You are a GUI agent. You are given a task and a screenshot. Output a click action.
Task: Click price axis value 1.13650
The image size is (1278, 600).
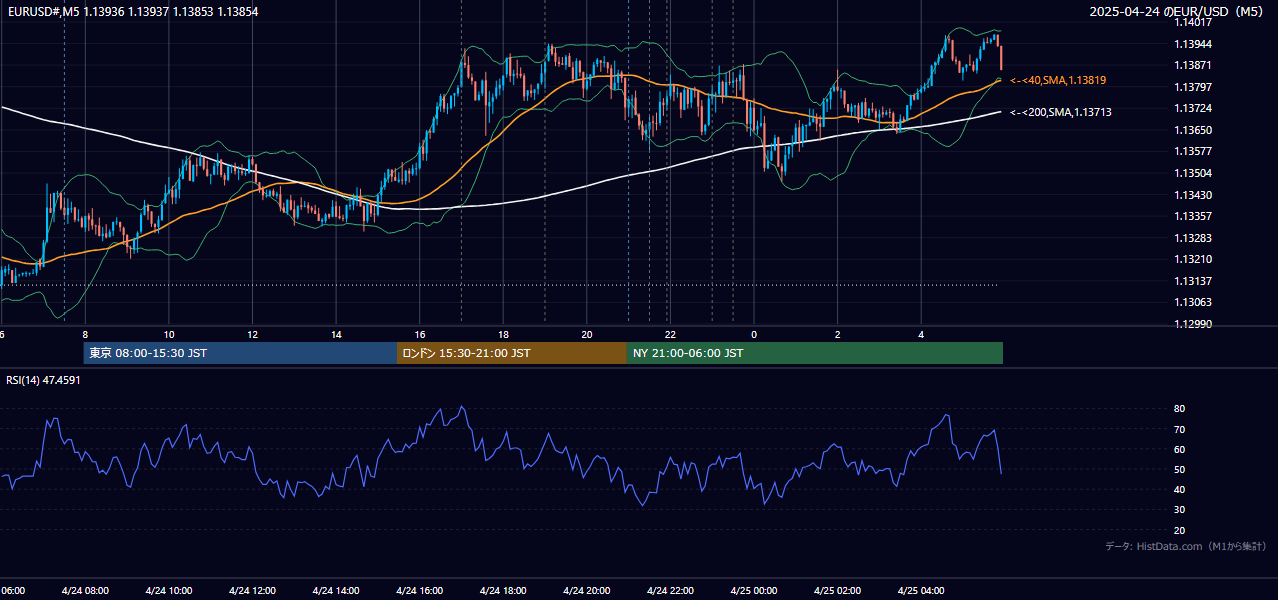point(1192,130)
